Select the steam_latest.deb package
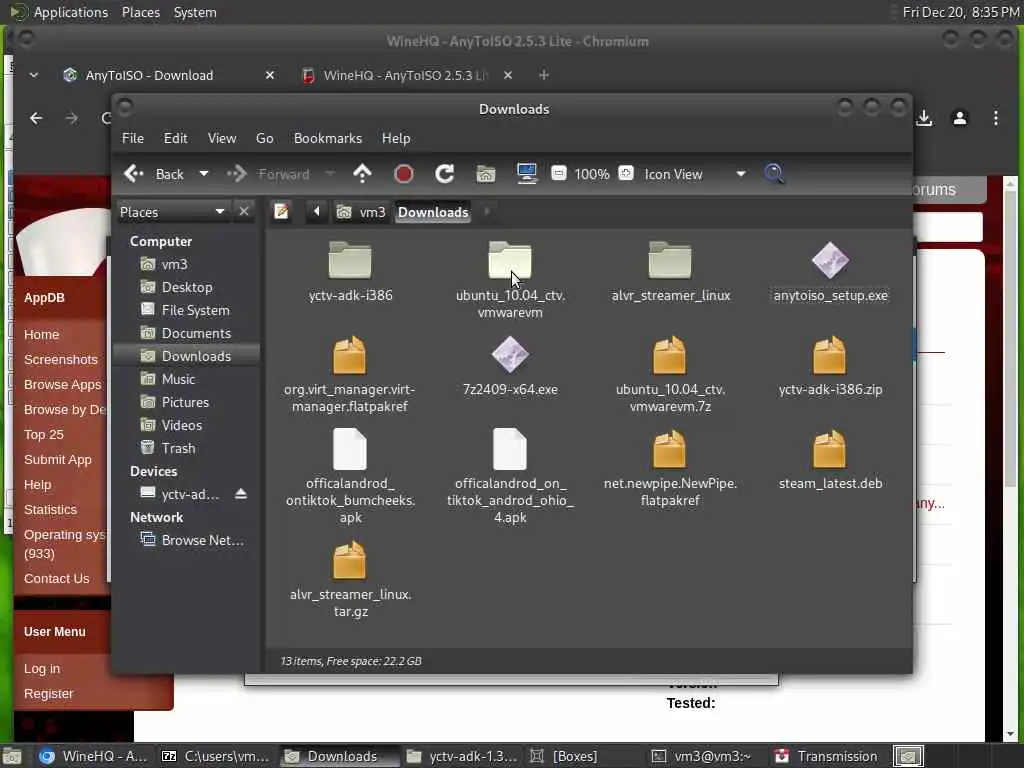 pyautogui.click(x=830, y=460)
